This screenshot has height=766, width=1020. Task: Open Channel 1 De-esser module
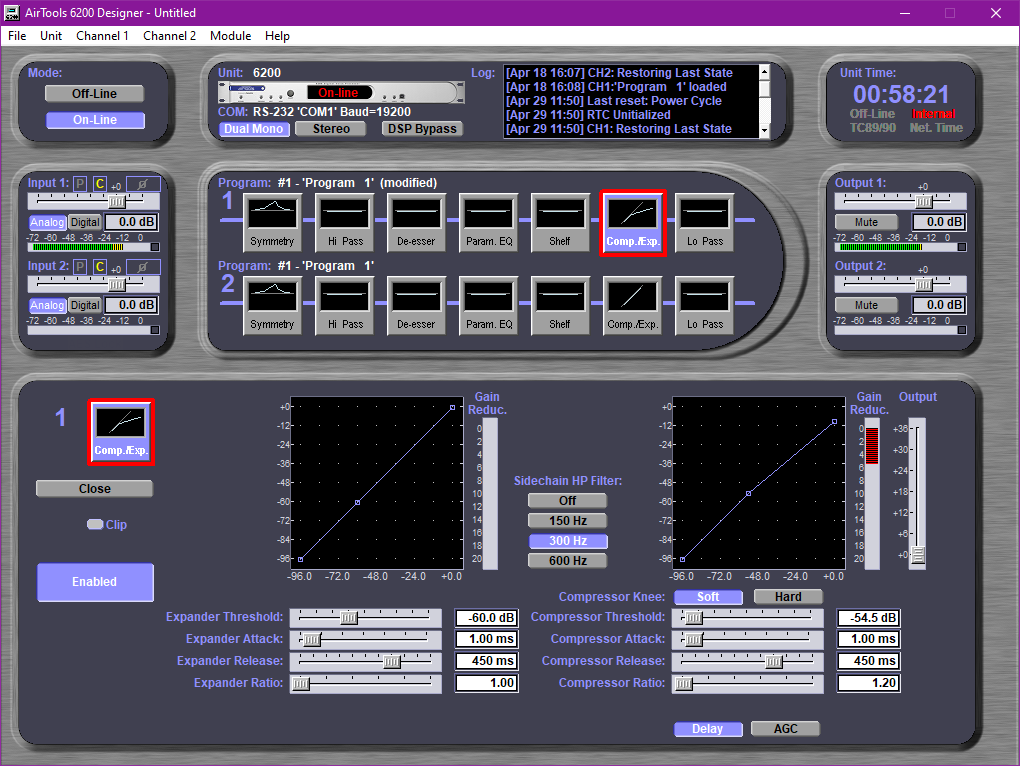(416, 223)
